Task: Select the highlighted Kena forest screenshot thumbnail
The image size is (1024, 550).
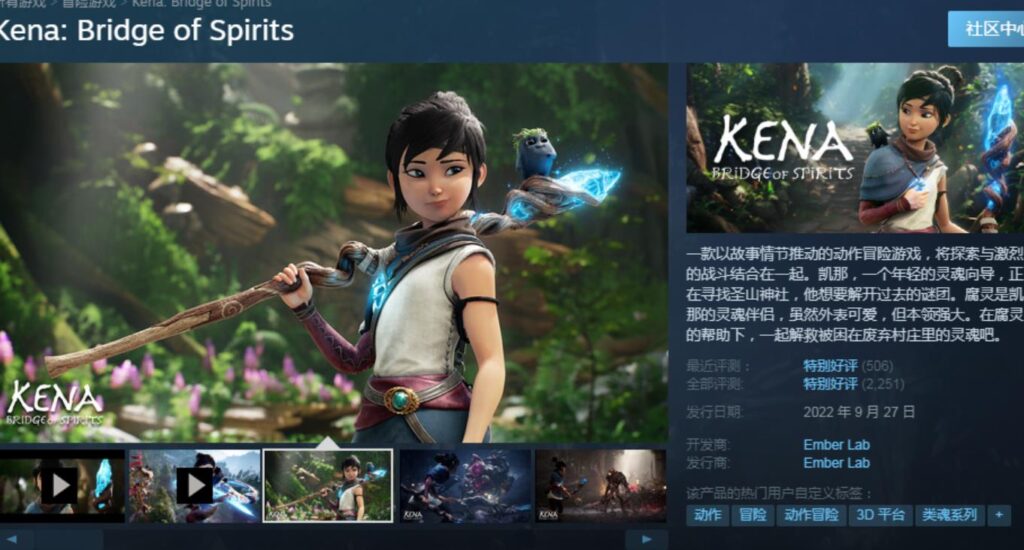Action: 328,485
